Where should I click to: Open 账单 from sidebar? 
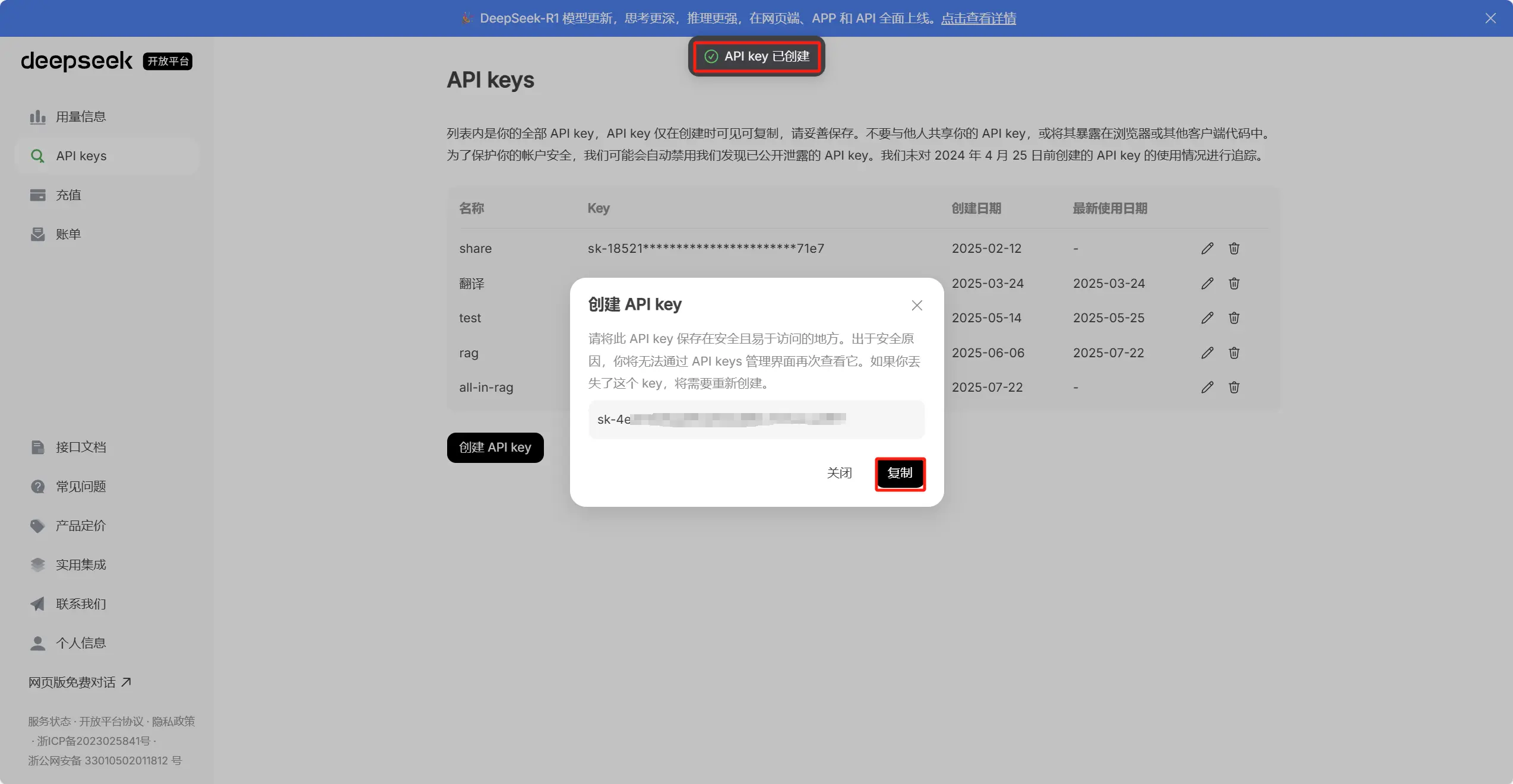pos(68,234)
